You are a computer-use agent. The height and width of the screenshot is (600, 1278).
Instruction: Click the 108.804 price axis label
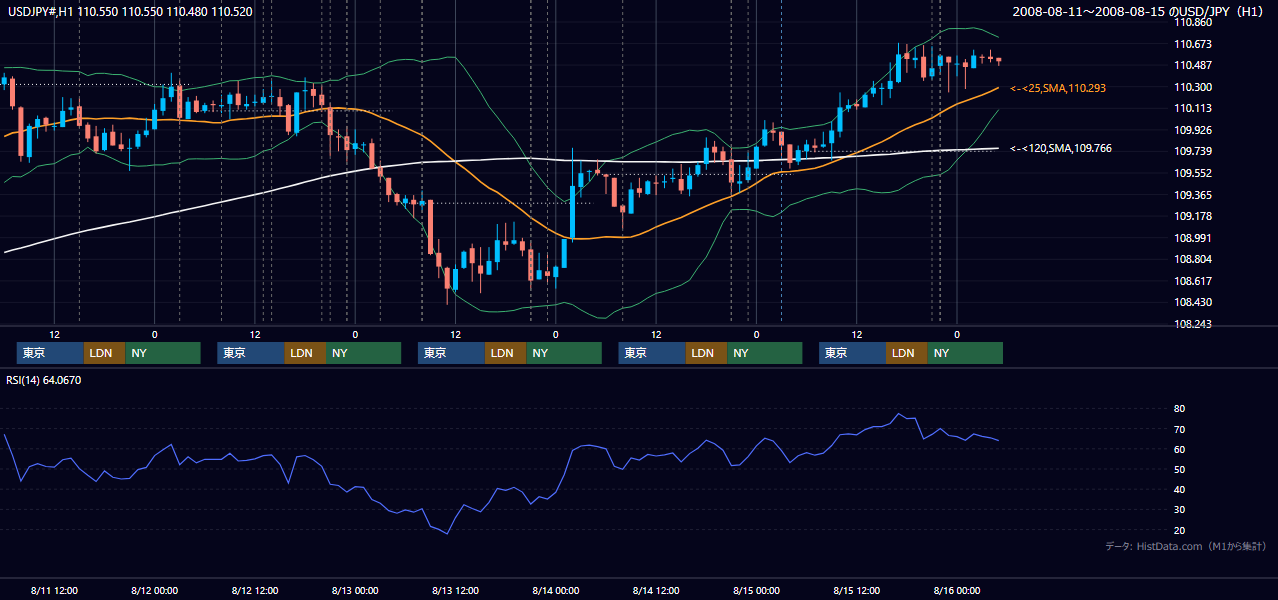click(1194, 259)
